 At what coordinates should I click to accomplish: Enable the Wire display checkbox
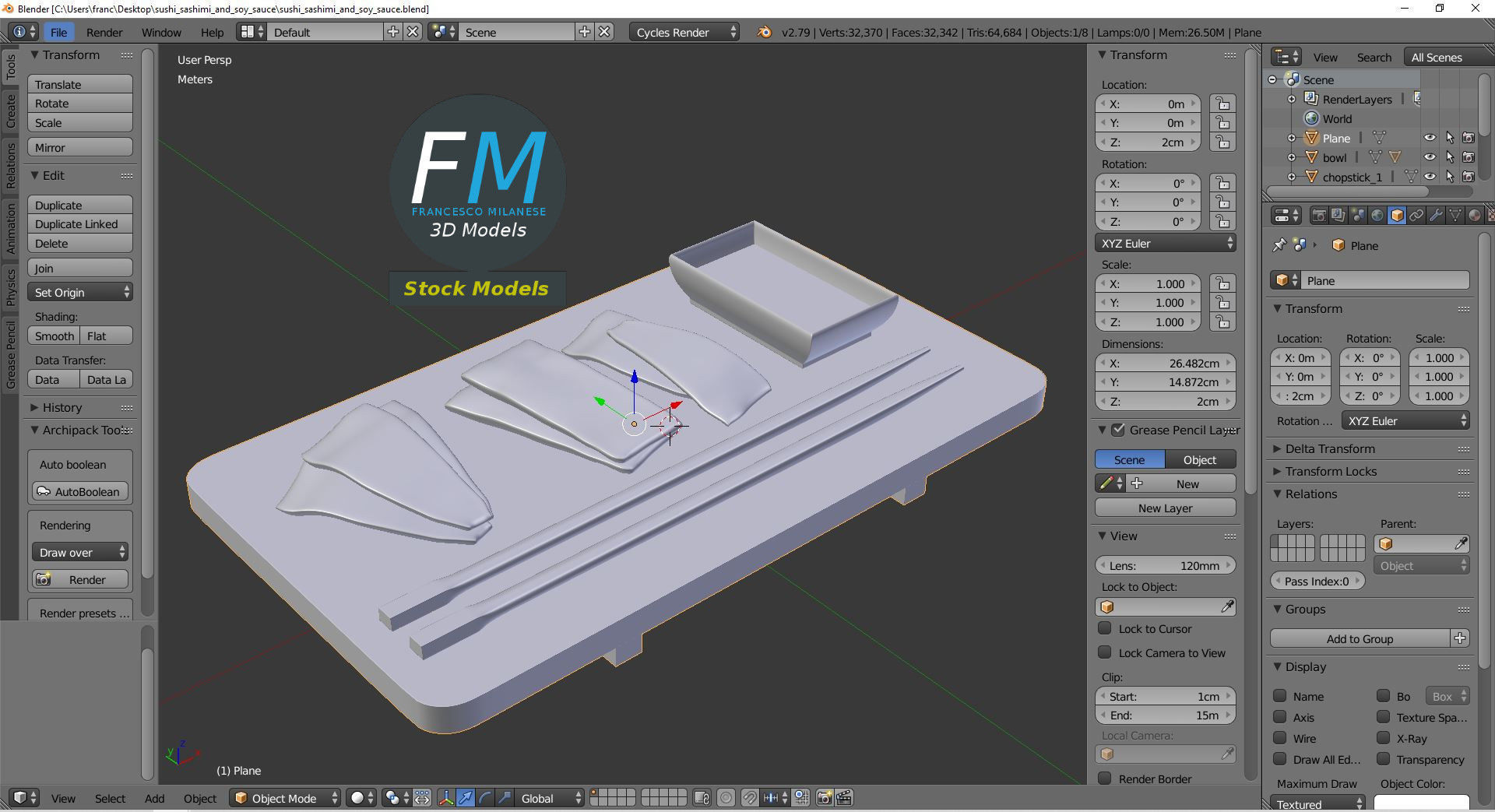[x=1279, y=738]
